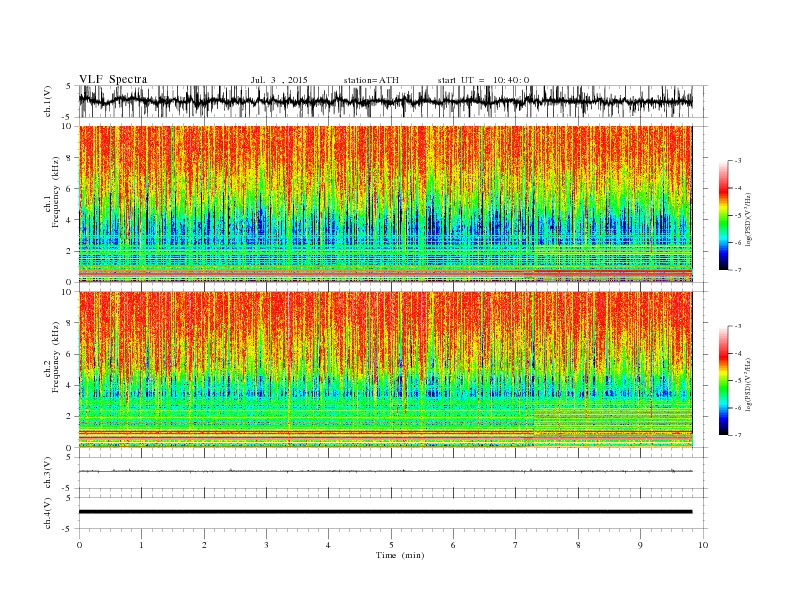The image size is (792, 612).
Task: Click time axis tick label "4"
Action: click(328, 545)
